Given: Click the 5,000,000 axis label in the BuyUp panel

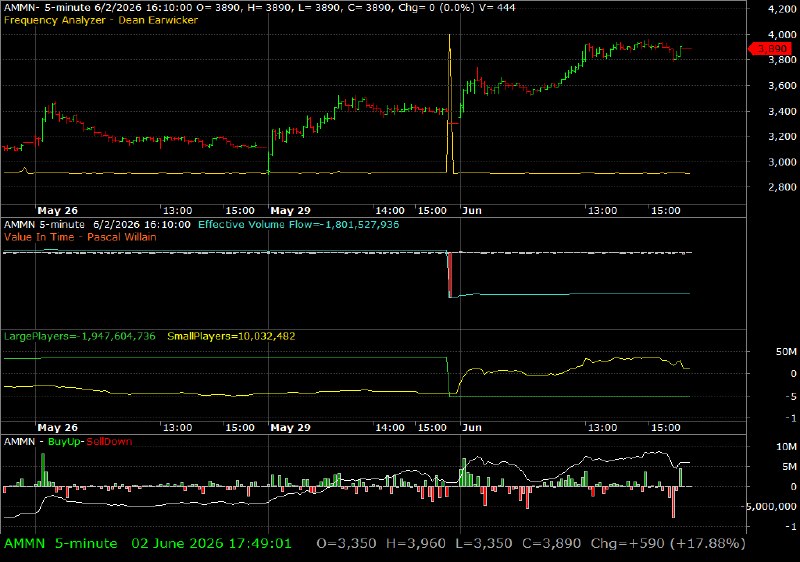Looking at the screenshot, I should click(771, 506).
